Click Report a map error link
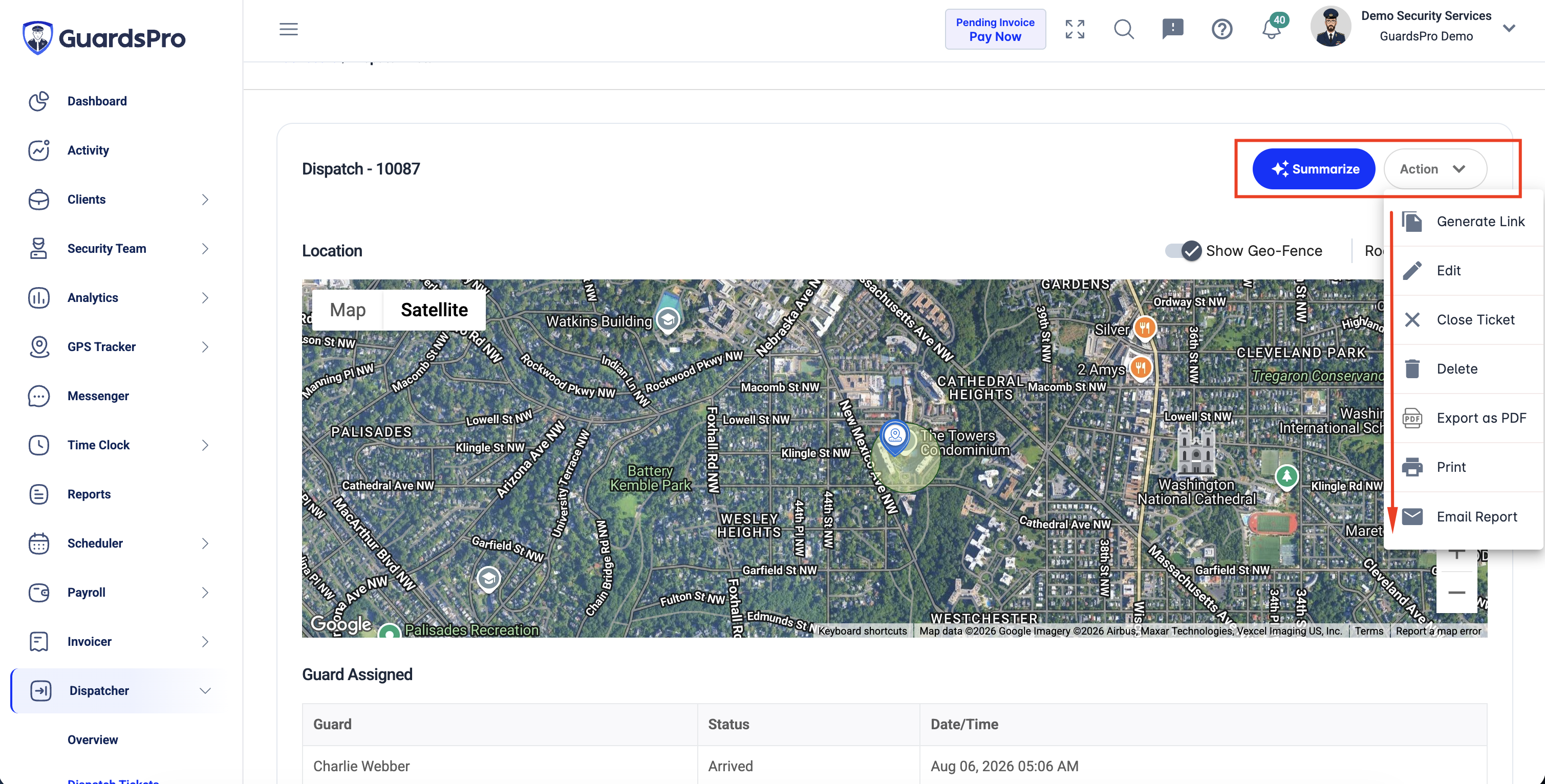The height and width of the screenshot is (784, 1545). coord(1438,630)
